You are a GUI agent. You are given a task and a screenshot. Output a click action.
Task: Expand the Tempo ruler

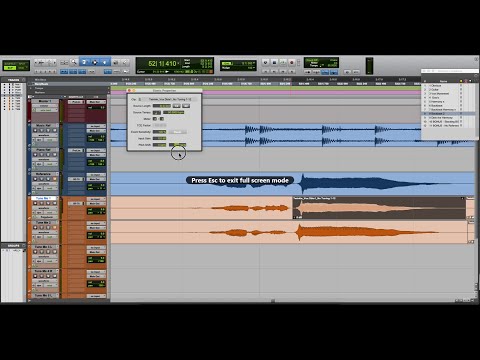pyautogui.click(x=31, y=88)
